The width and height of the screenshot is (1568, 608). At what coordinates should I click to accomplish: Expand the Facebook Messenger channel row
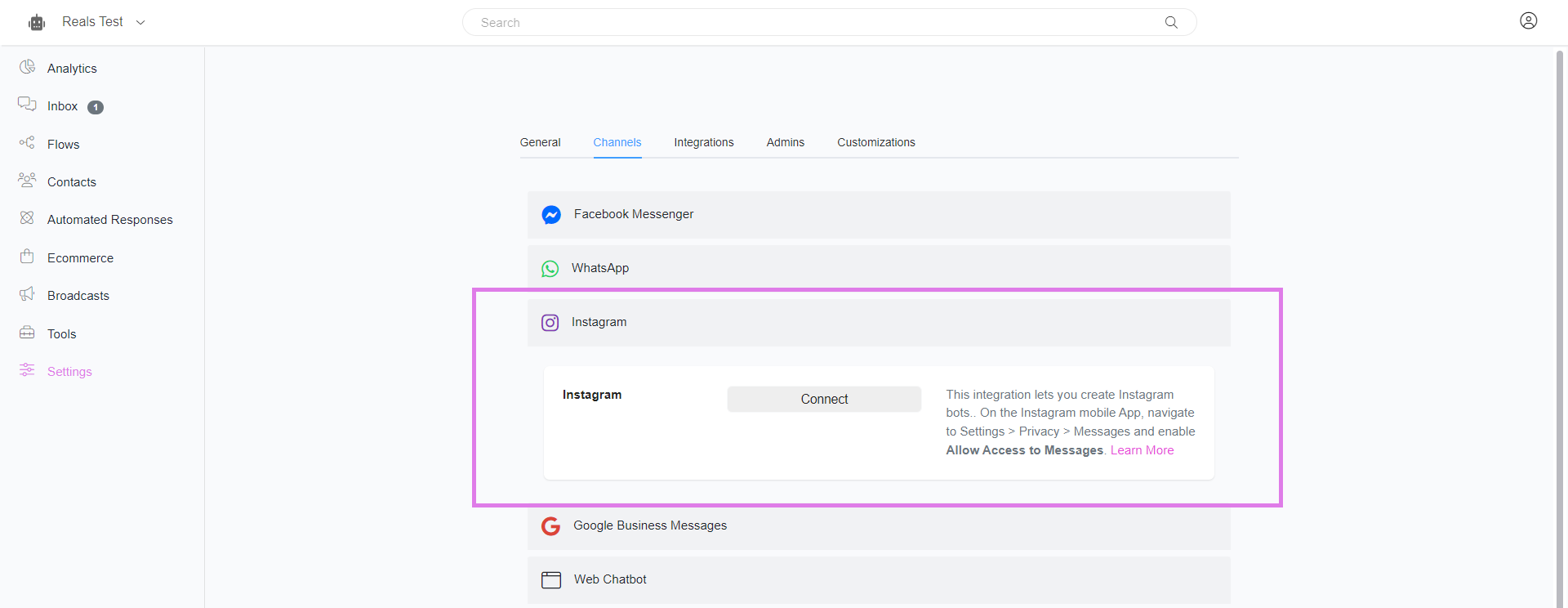879,215
